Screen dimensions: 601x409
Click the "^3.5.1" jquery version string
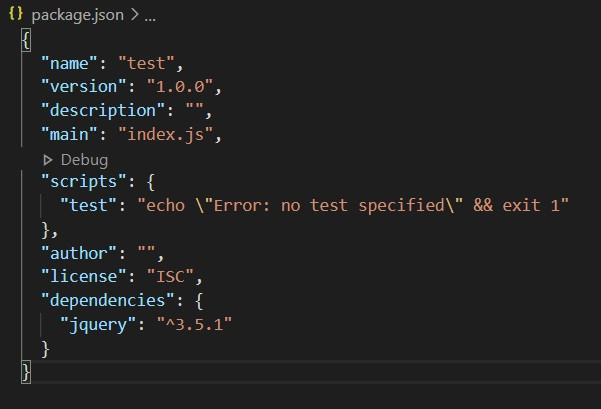(x=194, y=324)
